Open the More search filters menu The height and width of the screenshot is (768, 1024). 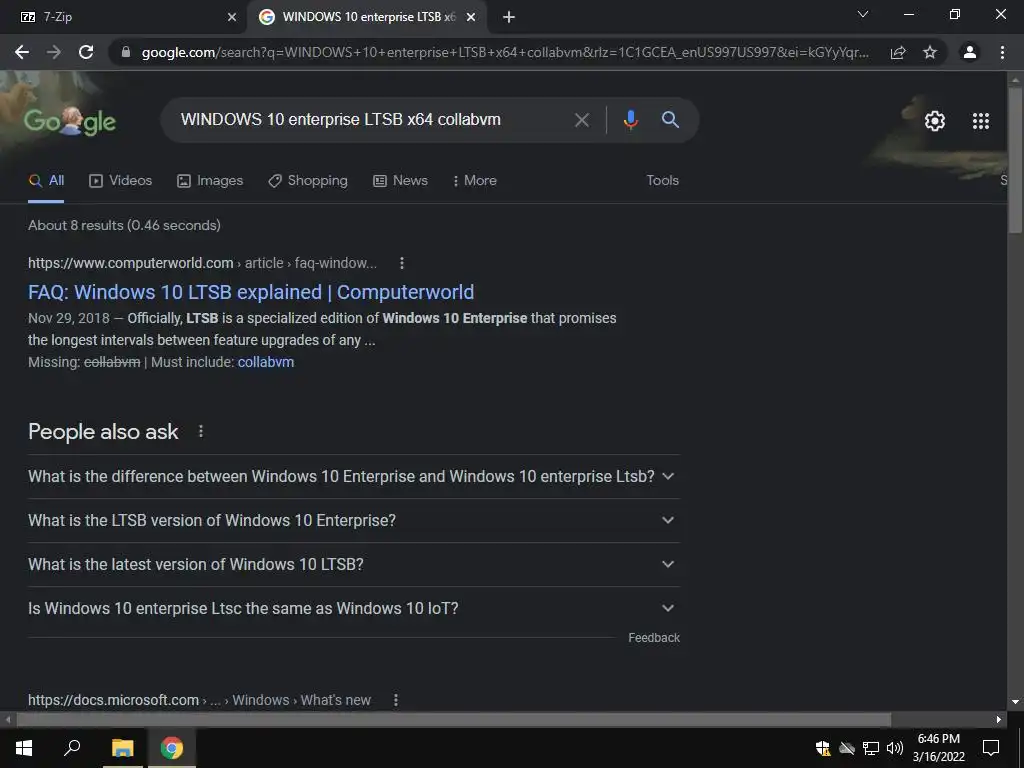pyautogui.click(x=475, y=181)
